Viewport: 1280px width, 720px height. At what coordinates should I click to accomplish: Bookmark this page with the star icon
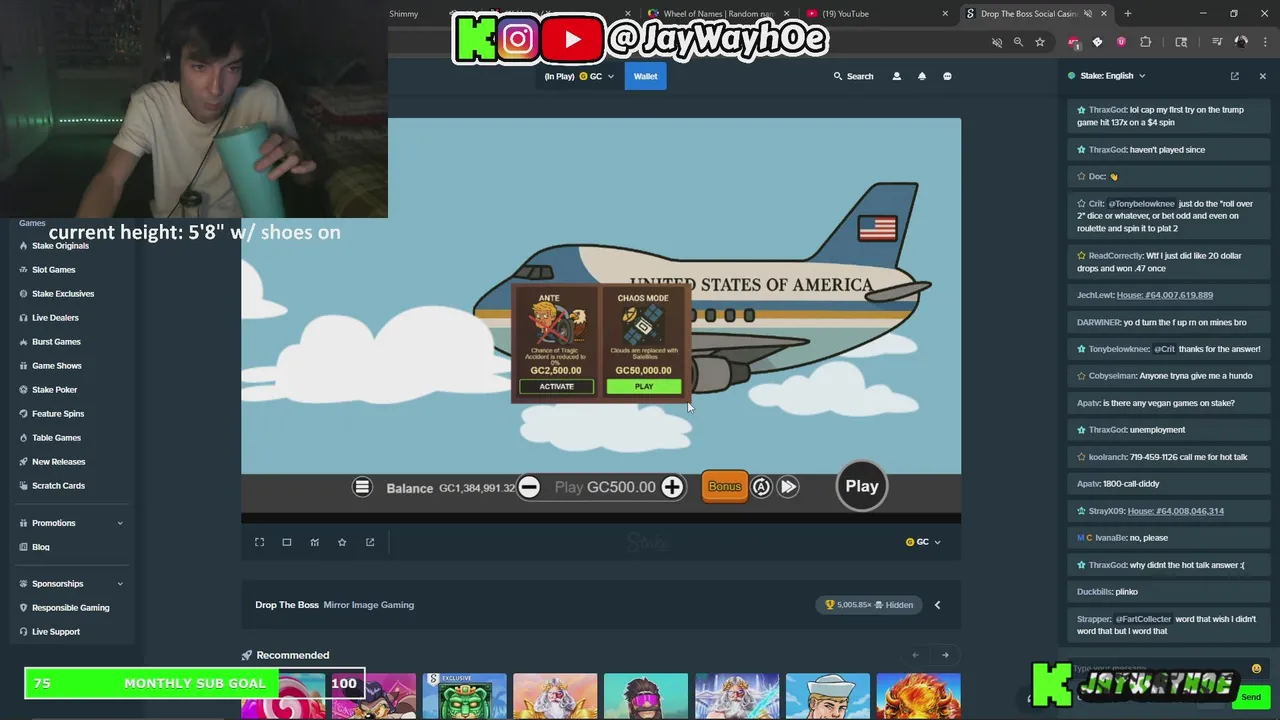(x=1040, y=42)
